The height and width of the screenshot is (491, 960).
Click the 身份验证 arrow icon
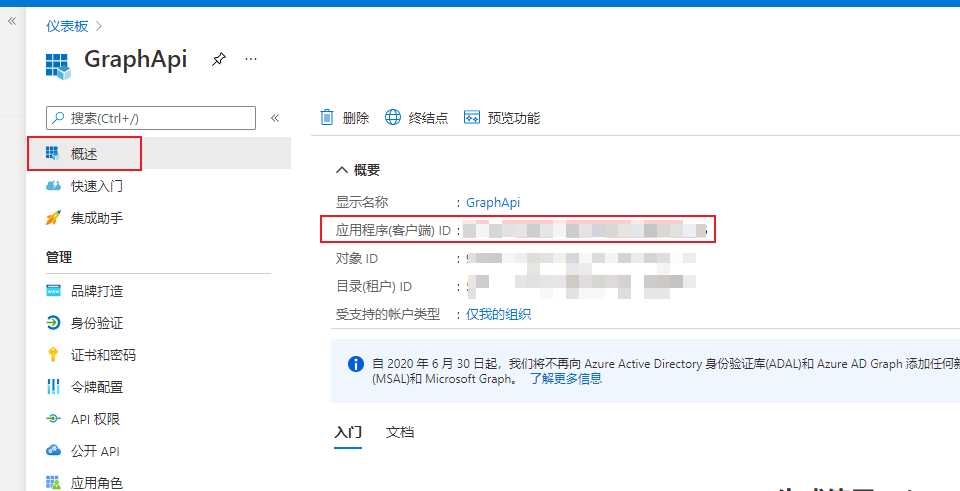(53, 323)
